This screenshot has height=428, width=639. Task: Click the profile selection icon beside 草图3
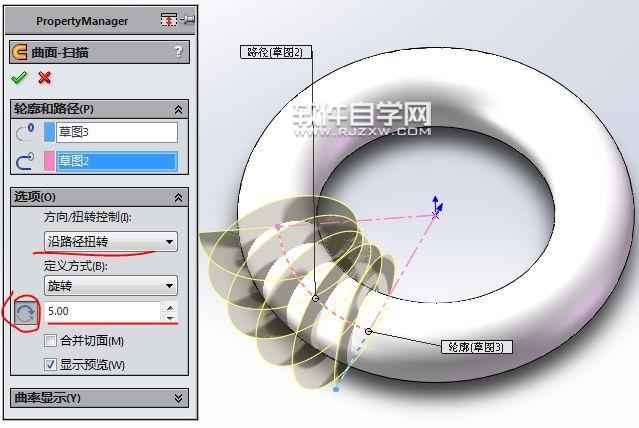pos(25,132)
